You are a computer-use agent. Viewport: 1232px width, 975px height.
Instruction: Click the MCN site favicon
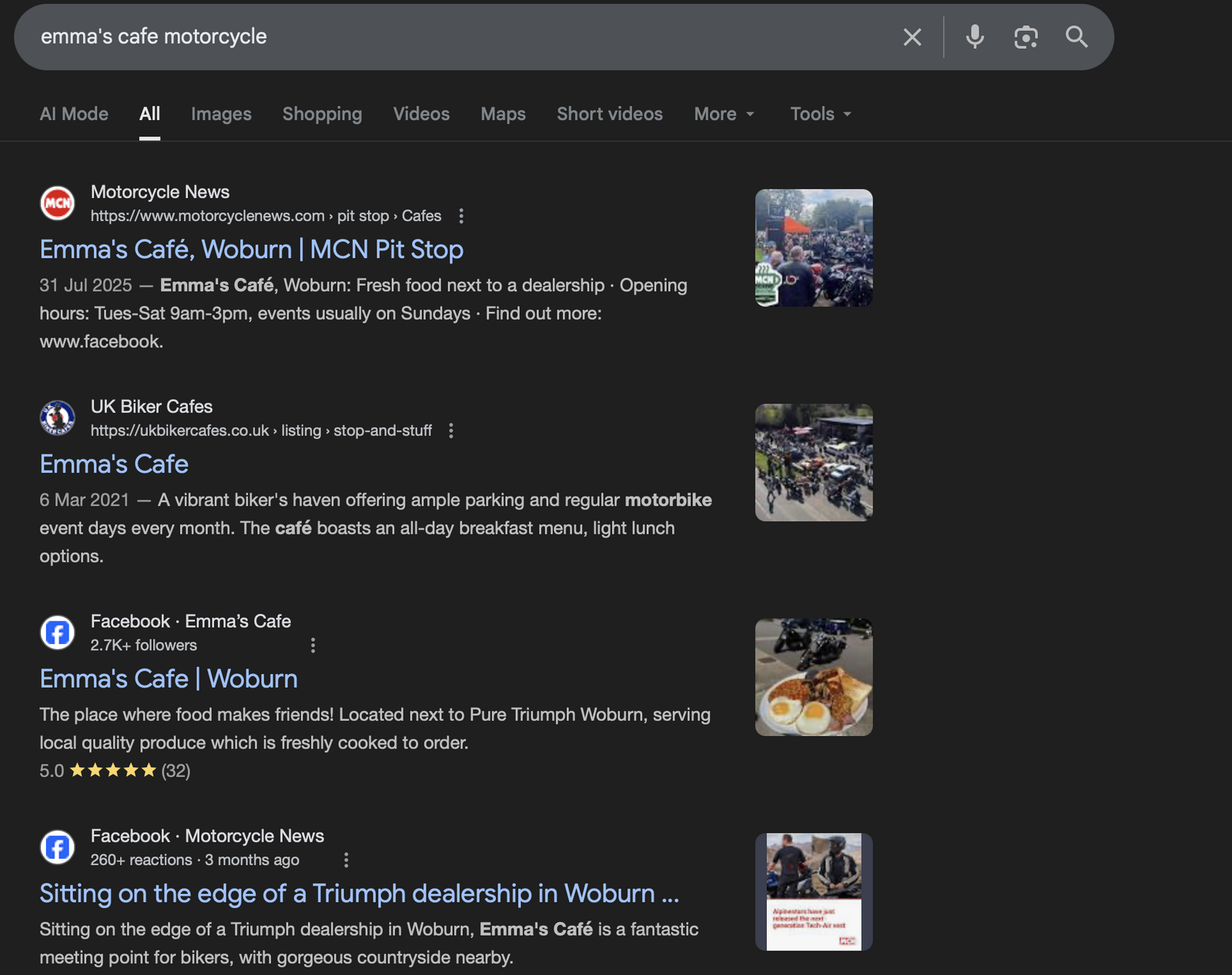pos(58,203)
